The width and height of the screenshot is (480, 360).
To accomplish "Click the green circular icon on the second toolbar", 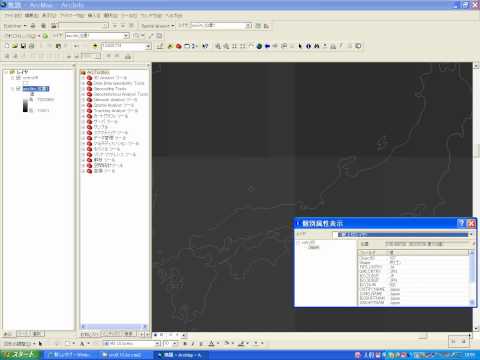I will (45, 36).
